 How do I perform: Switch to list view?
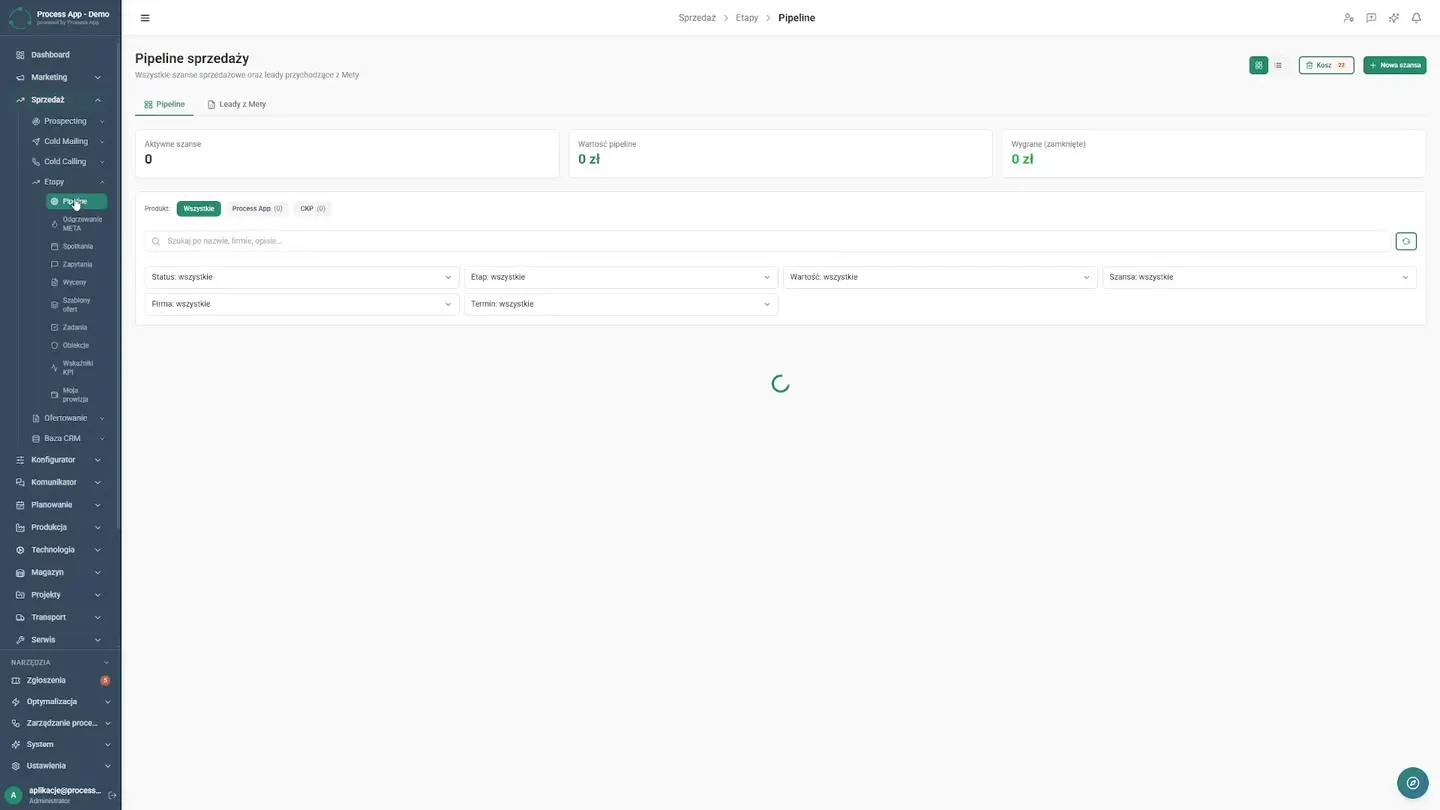(1278, 65)
